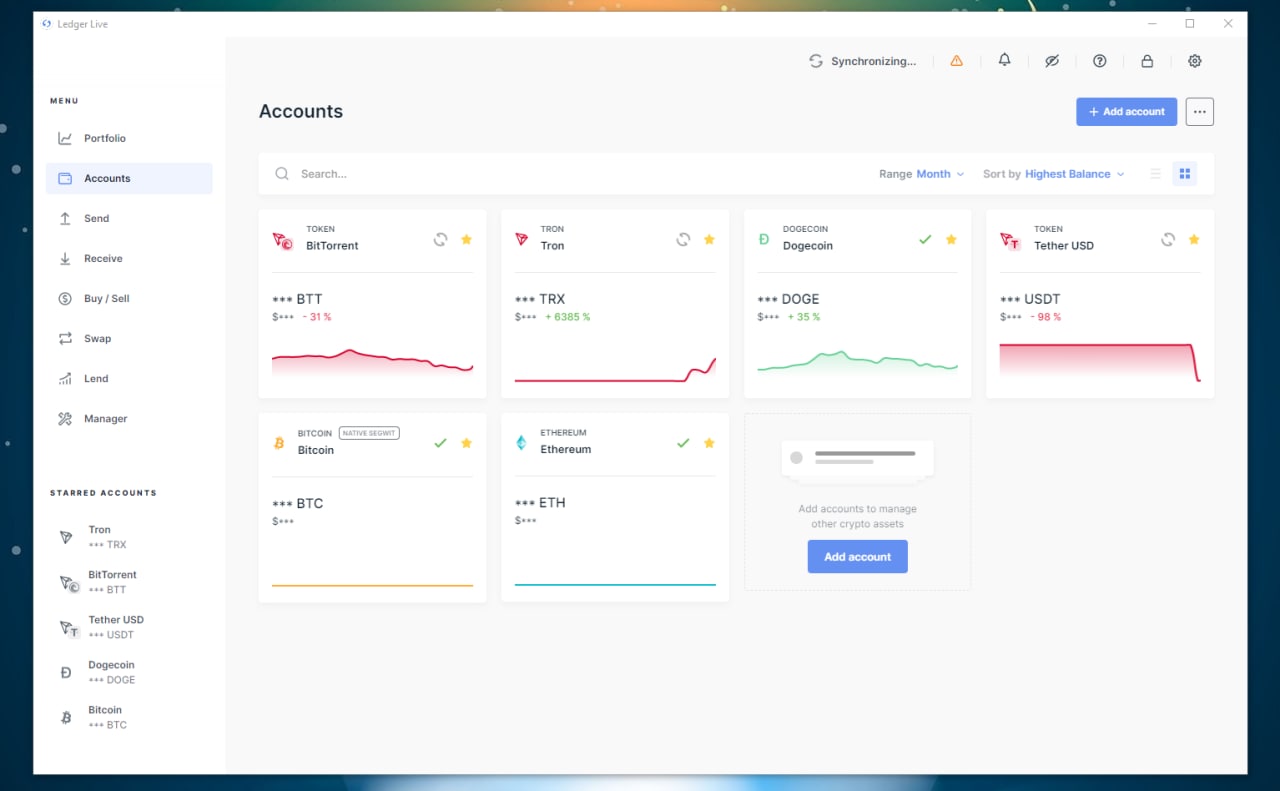
Task: Switch to grid view mode
Action: pyautogui.click(x=1185, y=174)
